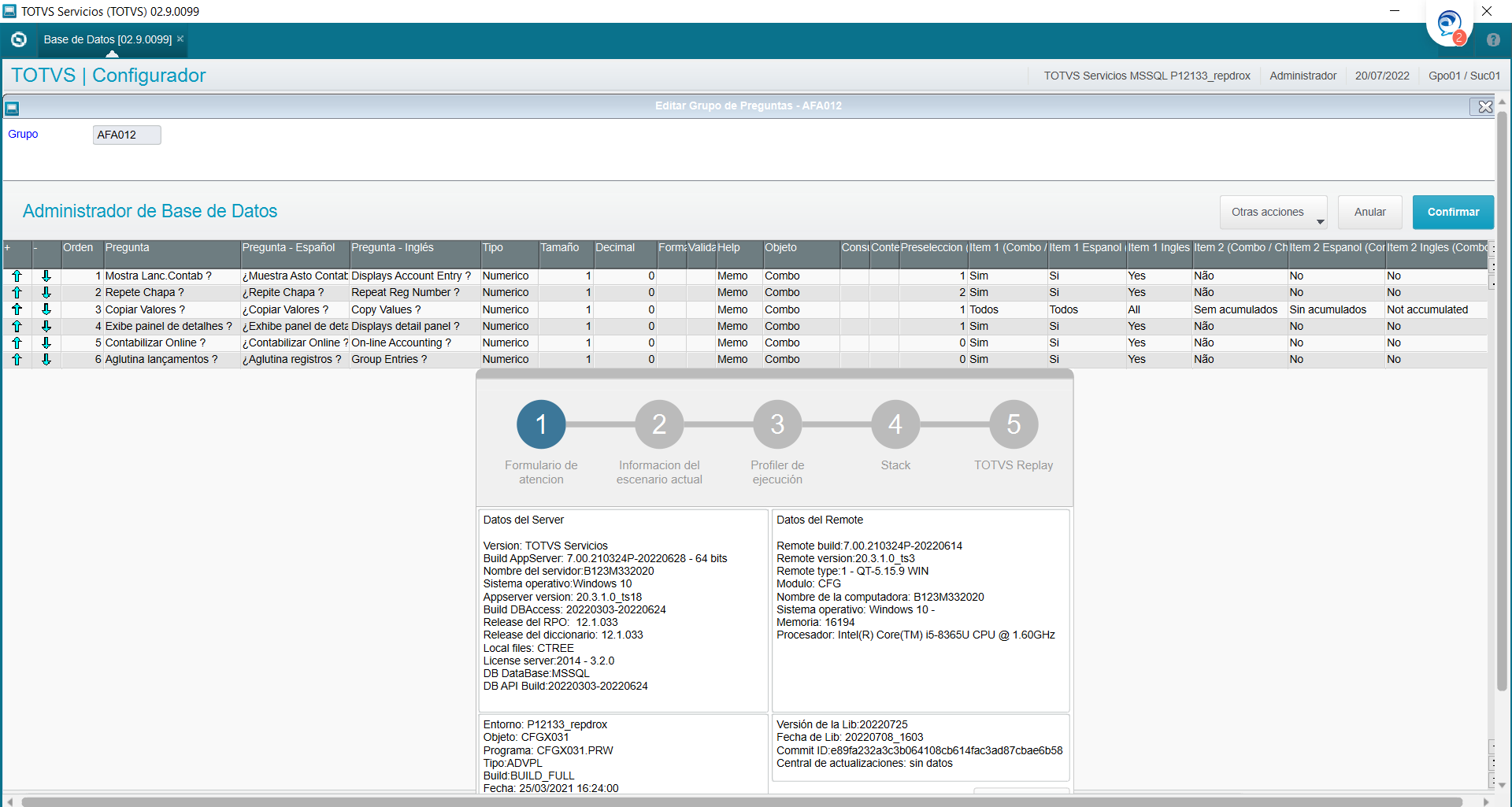Select the Base de Datos tab
Viewport: 1512px width, 807px height.
click(108, 39)
